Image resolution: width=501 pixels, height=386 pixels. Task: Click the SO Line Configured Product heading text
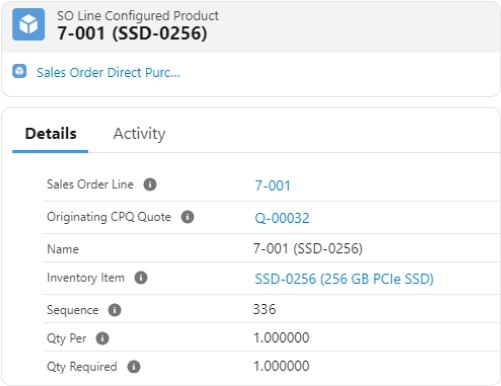point(138,16)
